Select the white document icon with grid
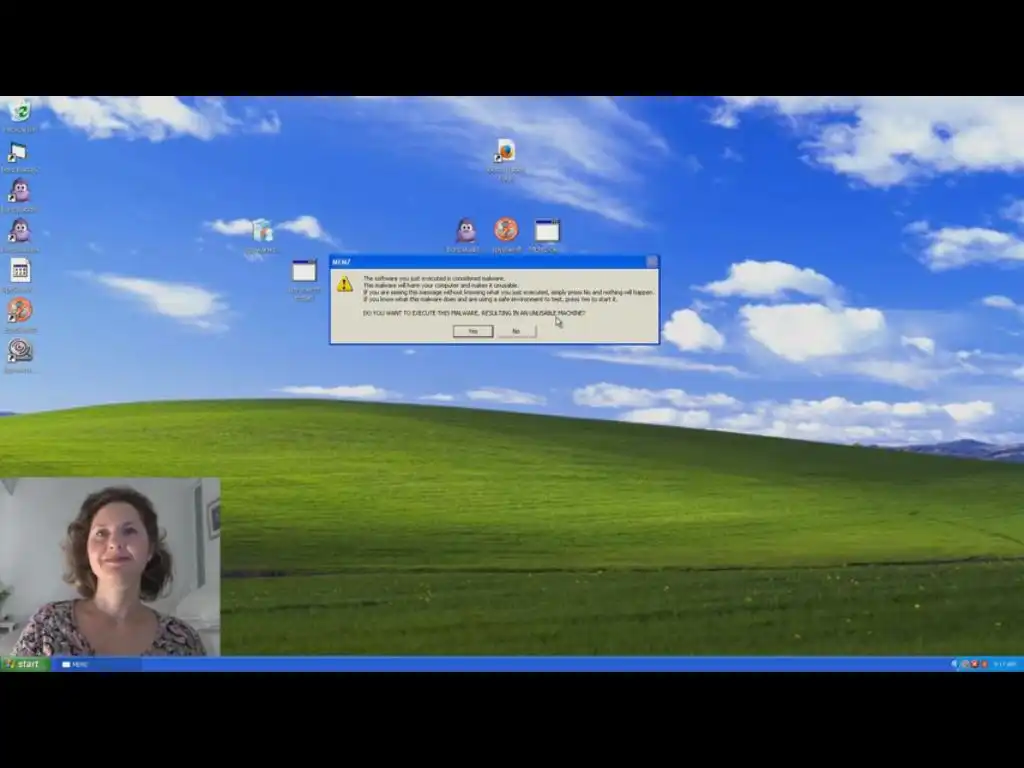 20,270
